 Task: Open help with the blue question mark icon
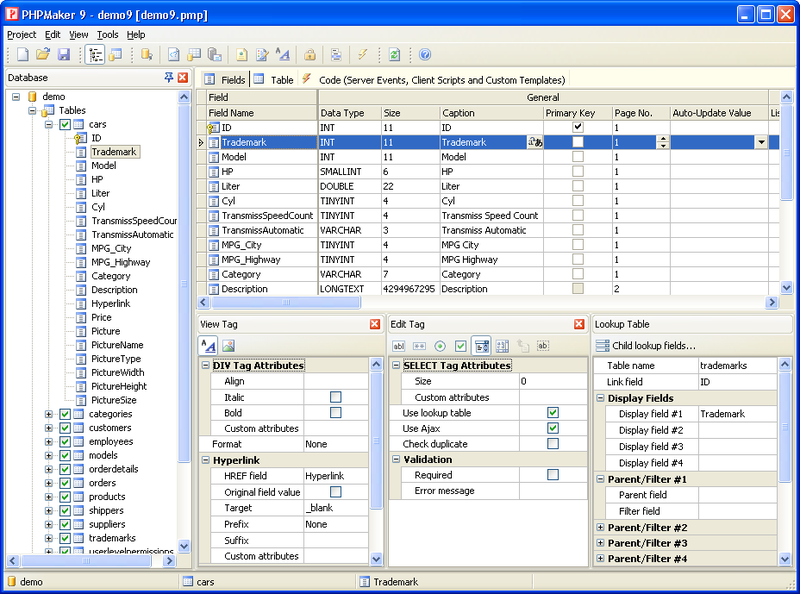[x=425, y=54]
